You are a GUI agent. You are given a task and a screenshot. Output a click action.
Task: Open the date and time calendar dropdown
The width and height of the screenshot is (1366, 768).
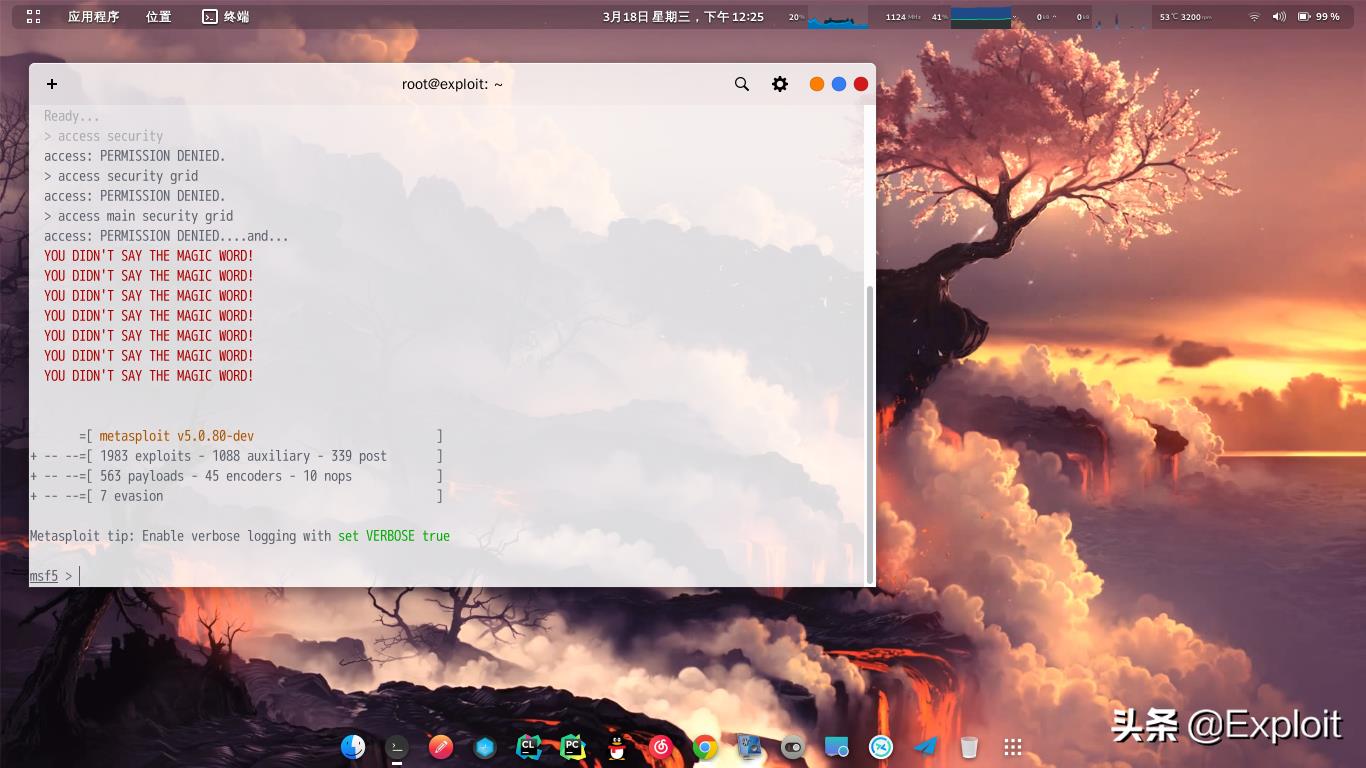point(683,16)
